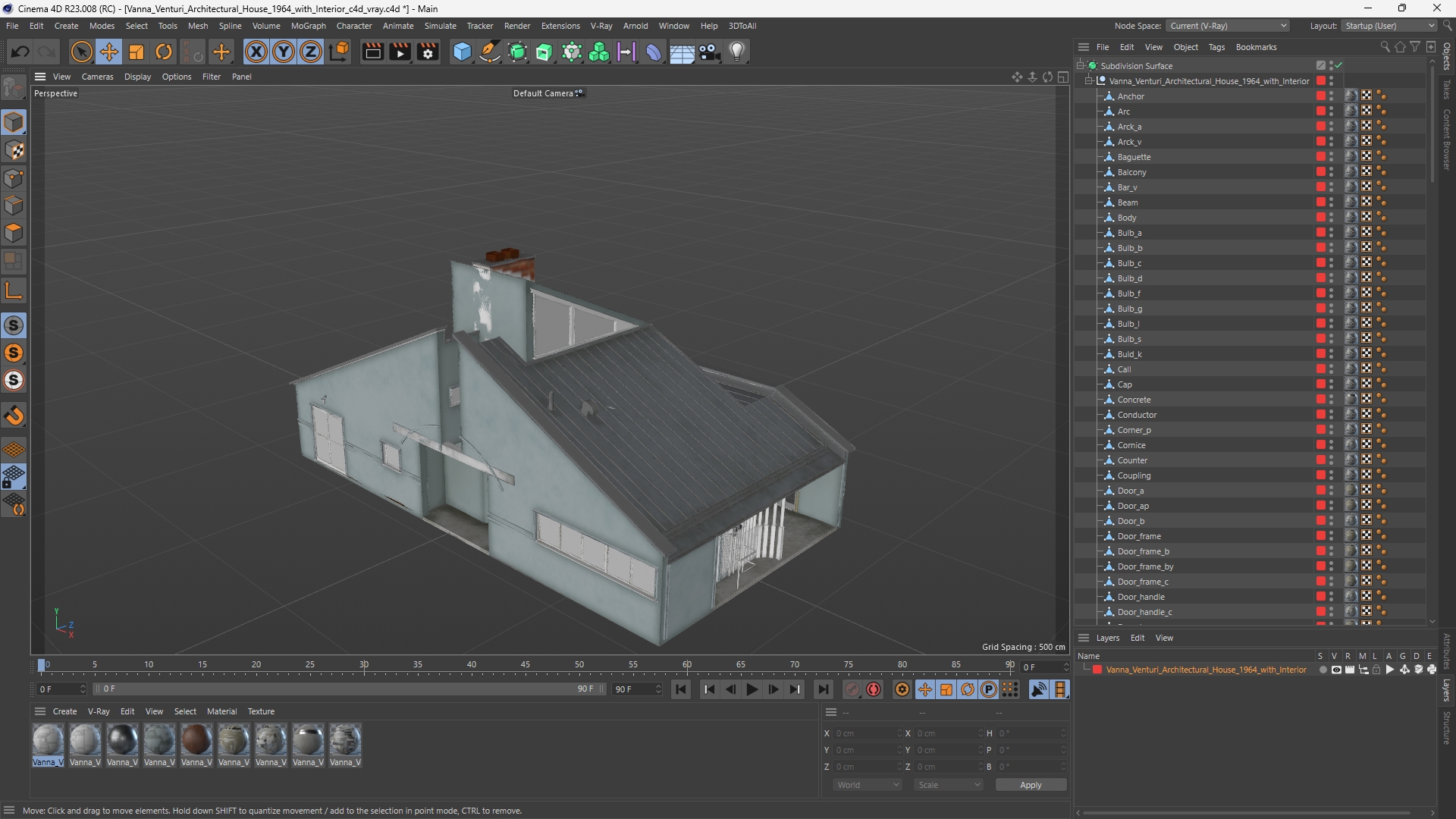Switch the coordinate system icon
Viewport: 1456px width, 819px height.
tap(340, 52)
